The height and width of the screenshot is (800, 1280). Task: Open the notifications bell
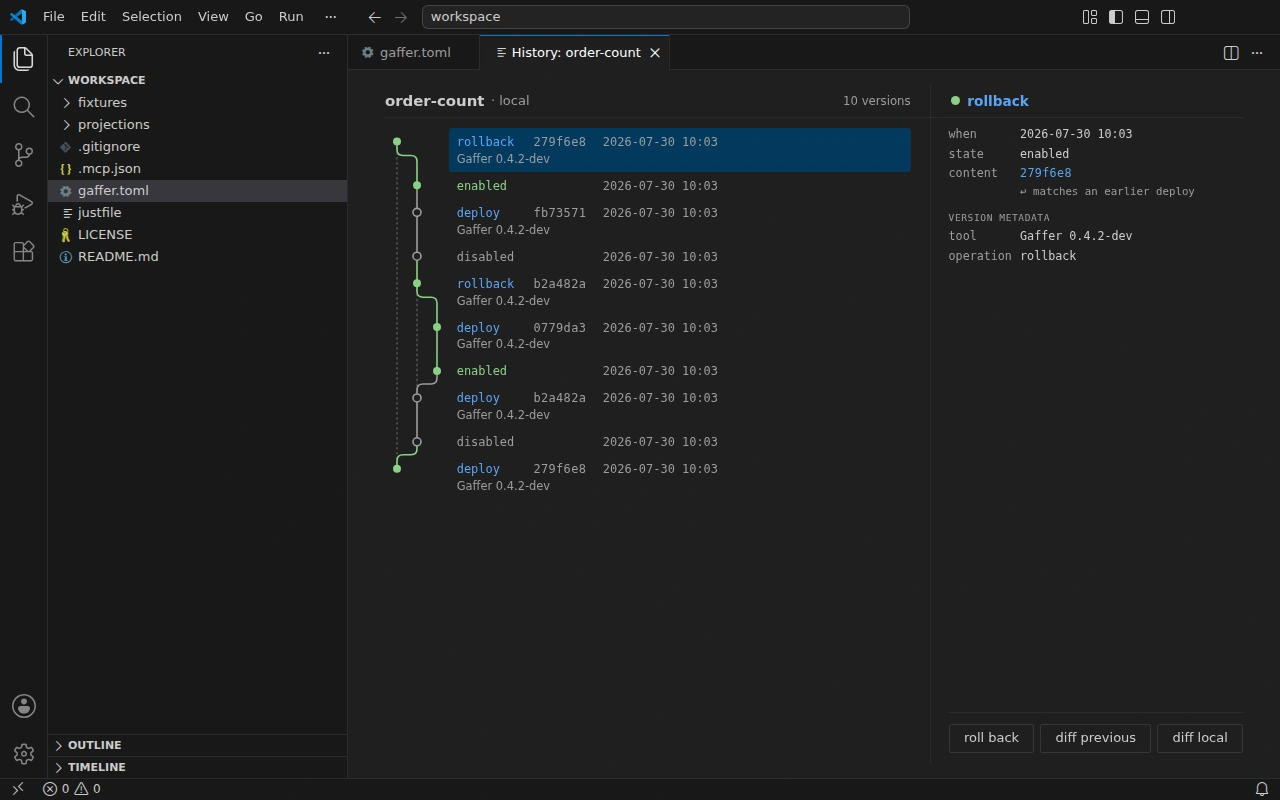pos(1262,789)
